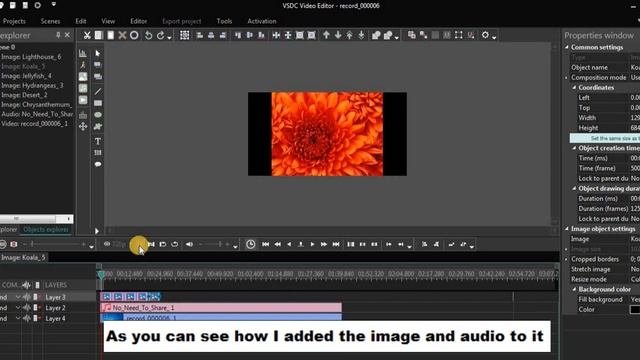
Task: Open Layer 2 blend mode chevron
Action: [18, 308]
